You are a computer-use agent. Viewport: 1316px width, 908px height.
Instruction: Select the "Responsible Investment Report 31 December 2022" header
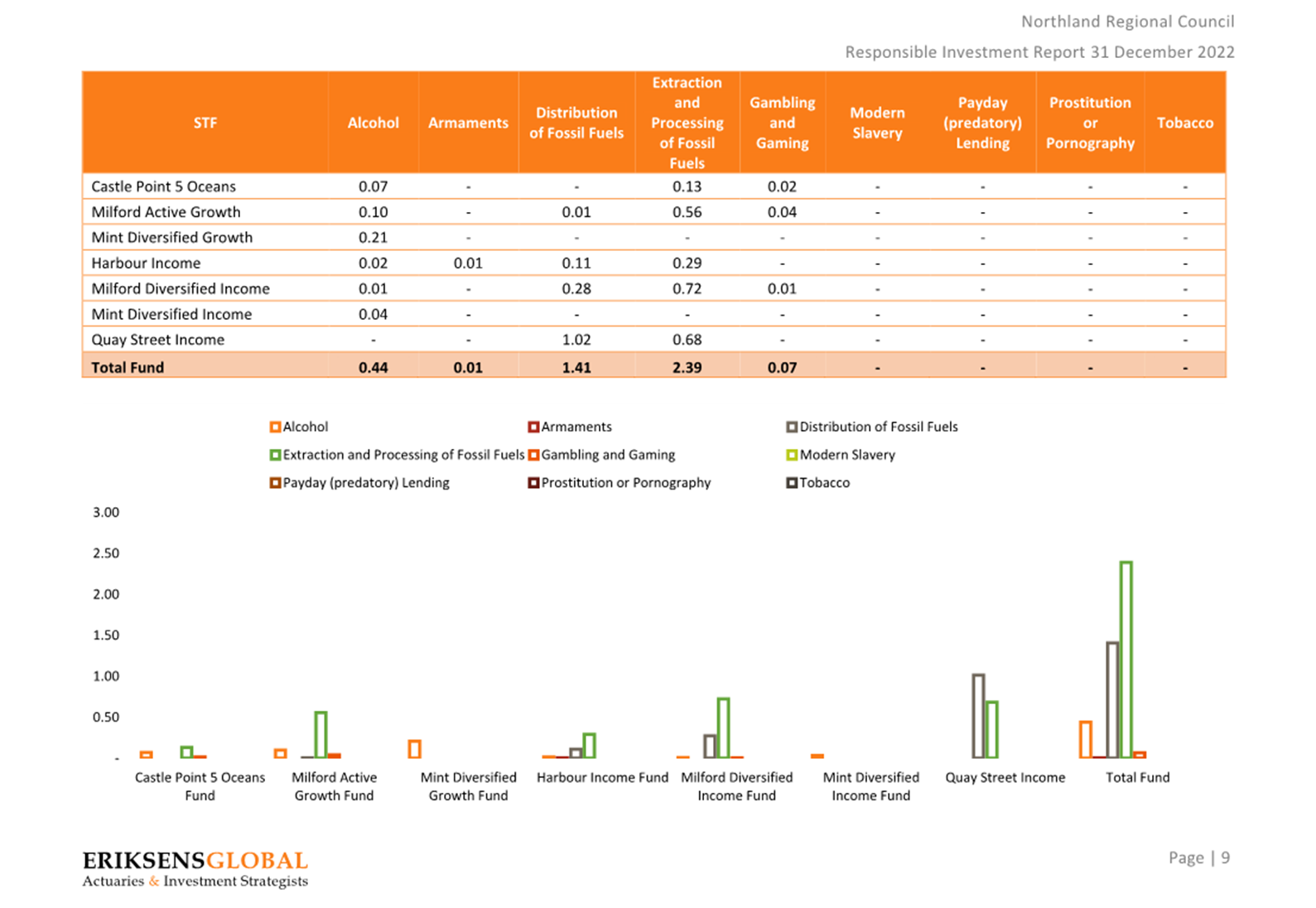tap(1039, 52)
